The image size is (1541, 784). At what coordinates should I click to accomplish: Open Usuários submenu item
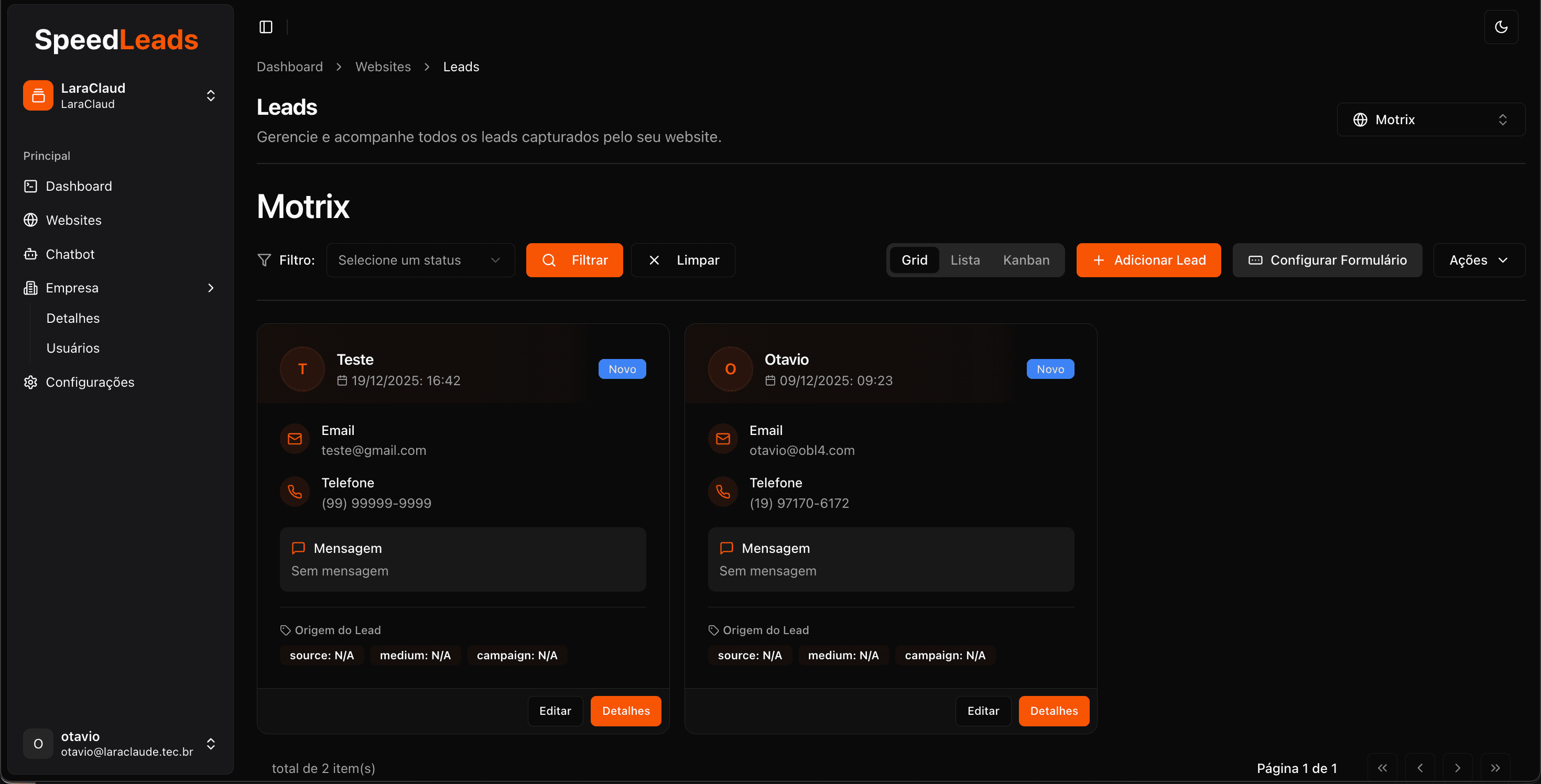pyautogui.click(x=73, y=348)
